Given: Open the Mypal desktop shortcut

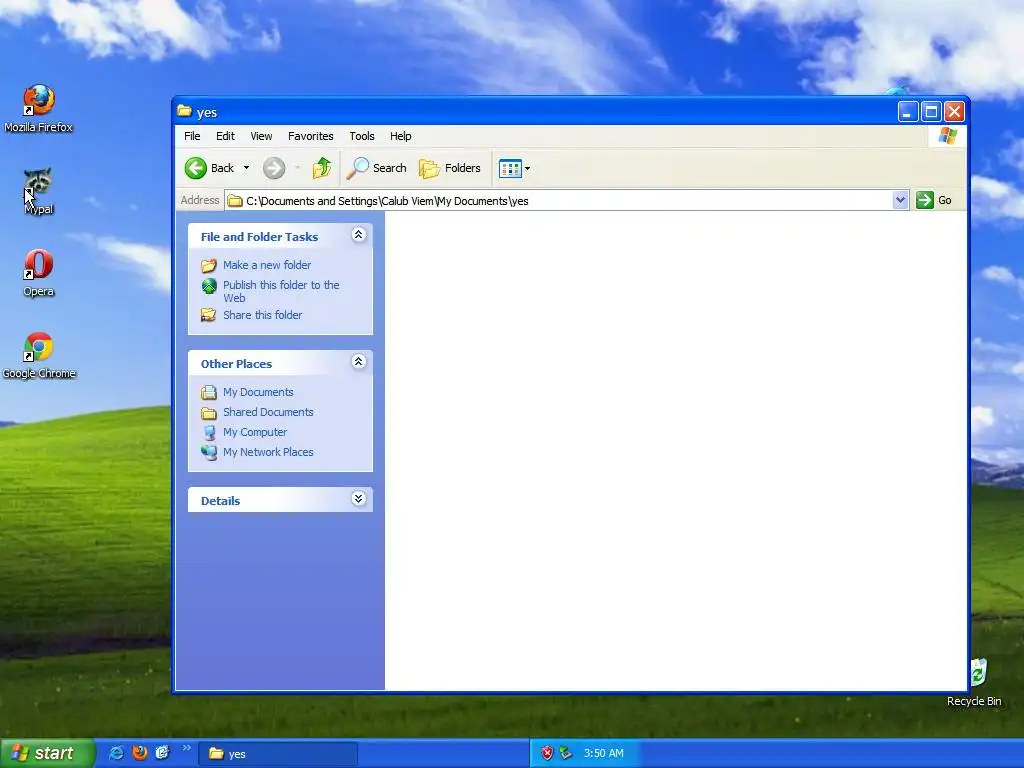Looking at the screenshot, I should coord(39,191).
